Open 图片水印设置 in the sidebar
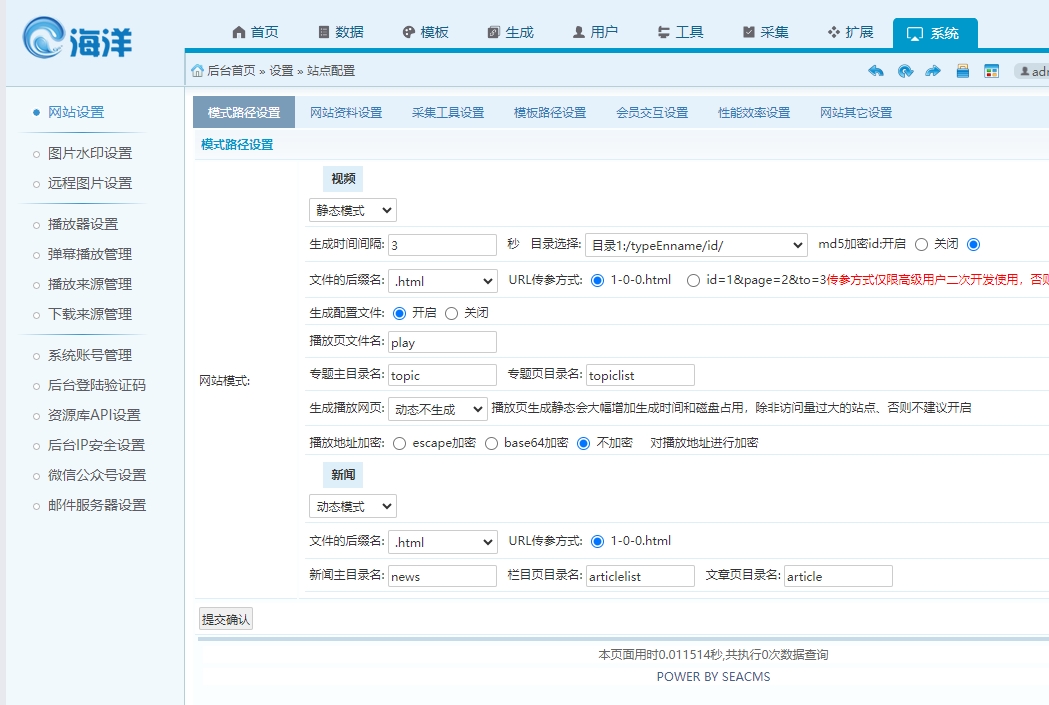 pos(90,153)
